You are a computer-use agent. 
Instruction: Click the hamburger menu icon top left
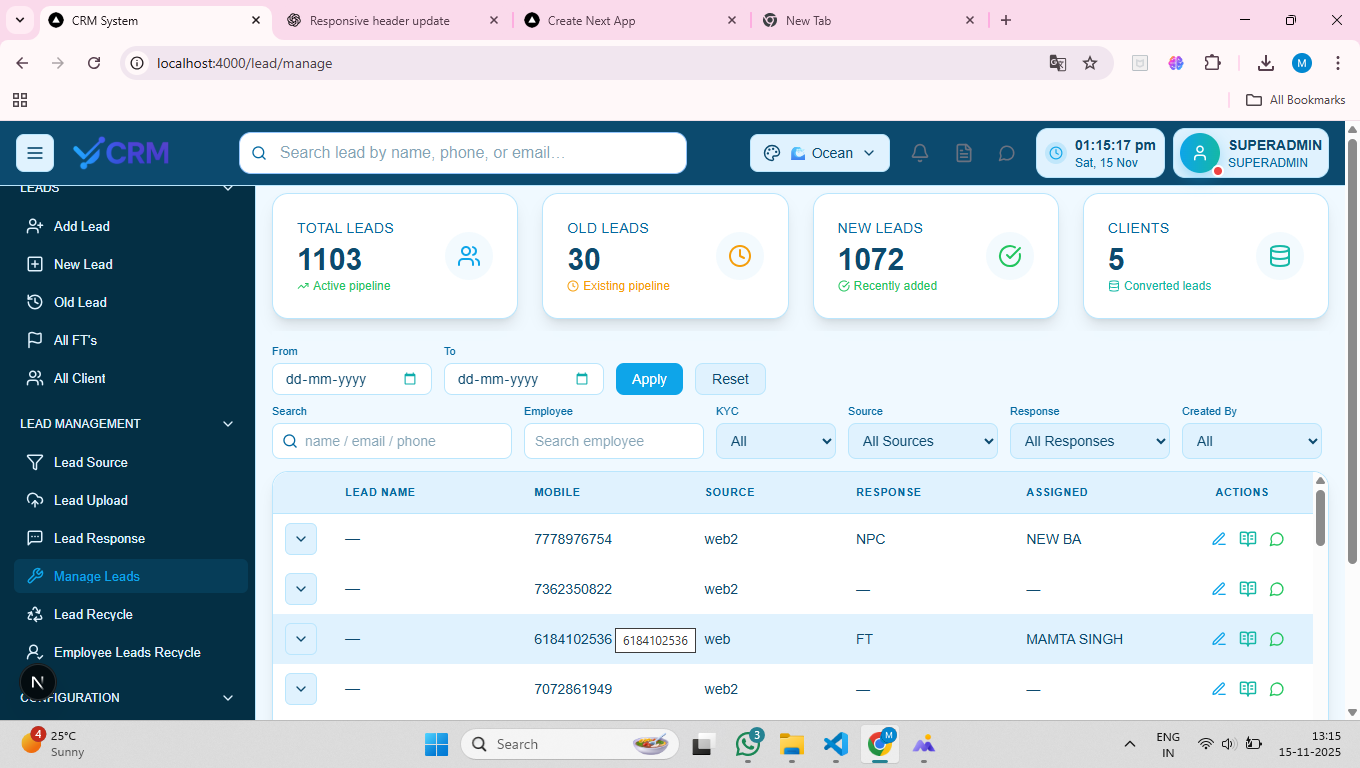click(x=35, y=152)
